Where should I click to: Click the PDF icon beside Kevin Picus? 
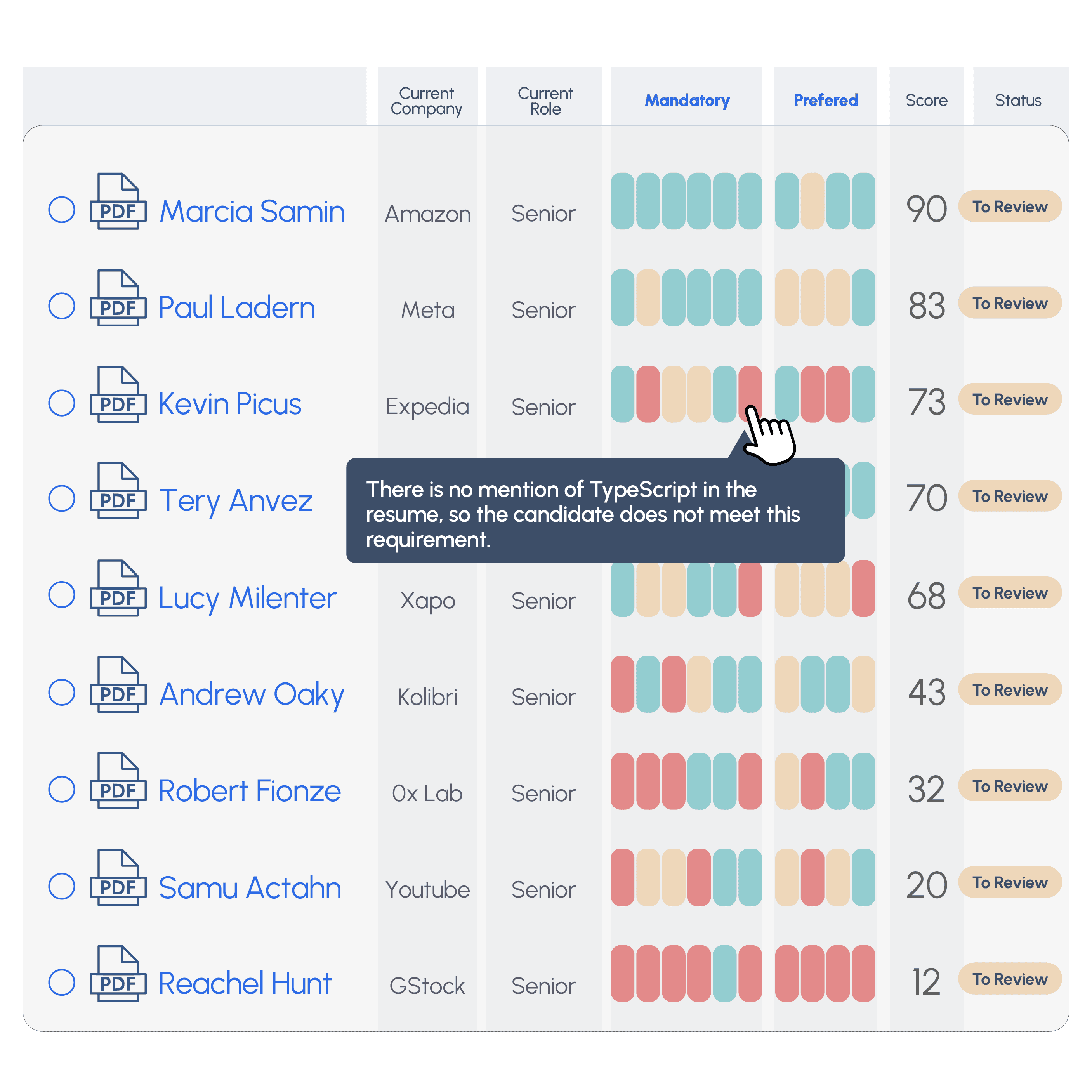(x=118, y=395)
